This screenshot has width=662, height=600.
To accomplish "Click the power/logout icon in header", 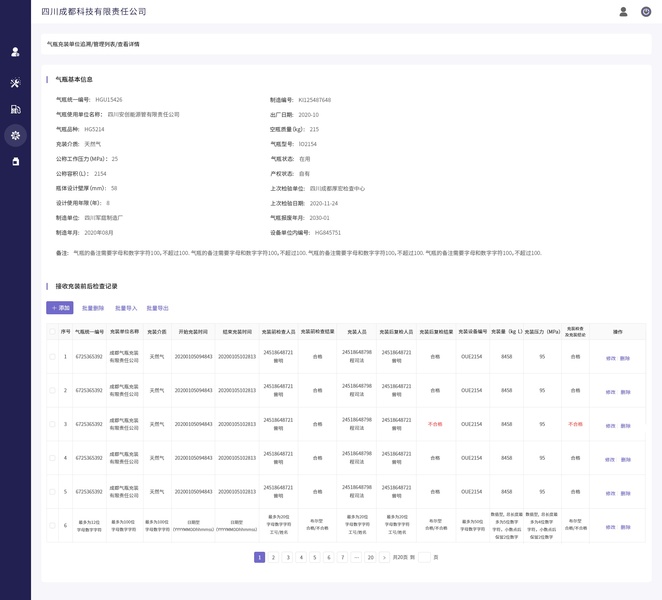I will pyautogui.click(x=646, y=12).
